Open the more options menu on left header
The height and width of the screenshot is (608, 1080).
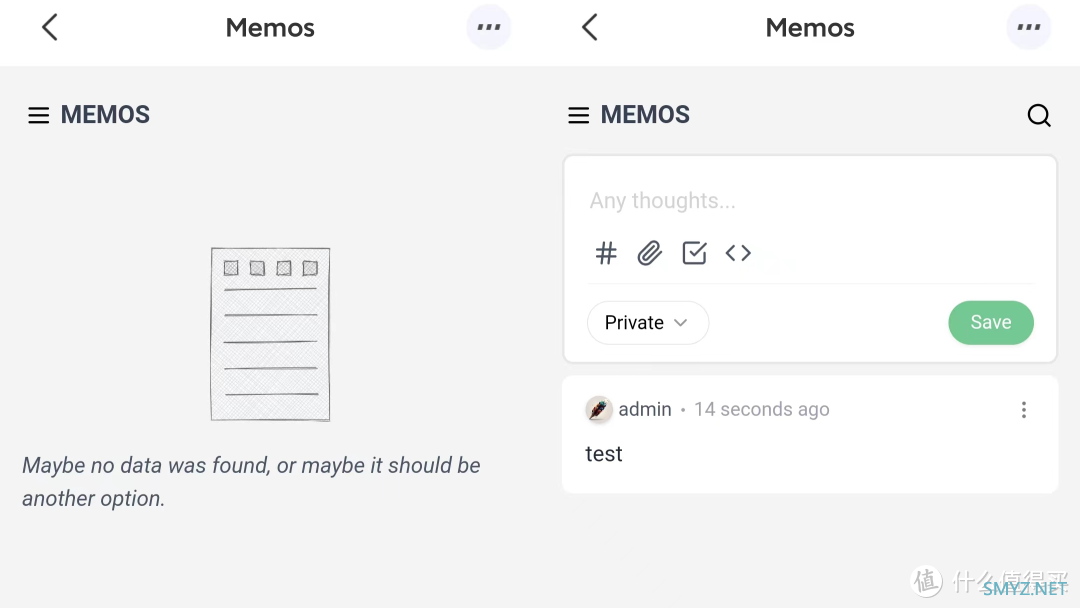tap(489, 28)
